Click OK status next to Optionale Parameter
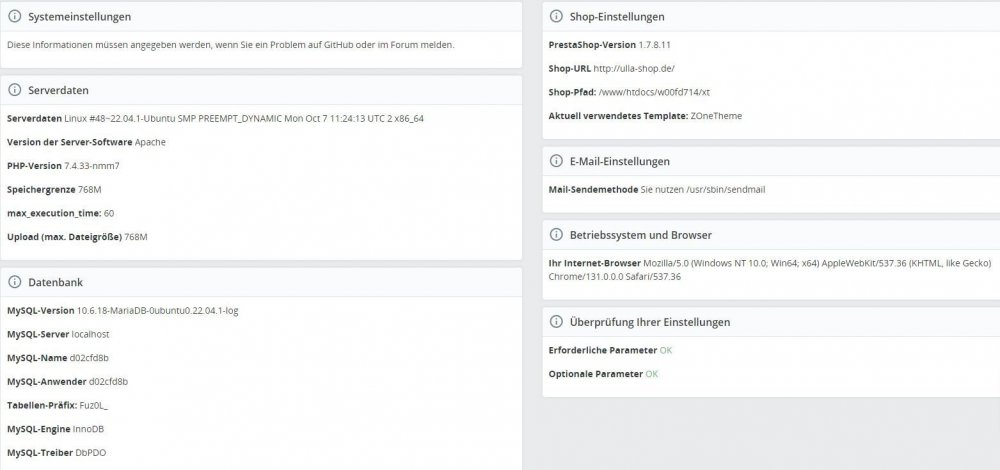This screenshot has height=470, width=1000. coord(652,374)
